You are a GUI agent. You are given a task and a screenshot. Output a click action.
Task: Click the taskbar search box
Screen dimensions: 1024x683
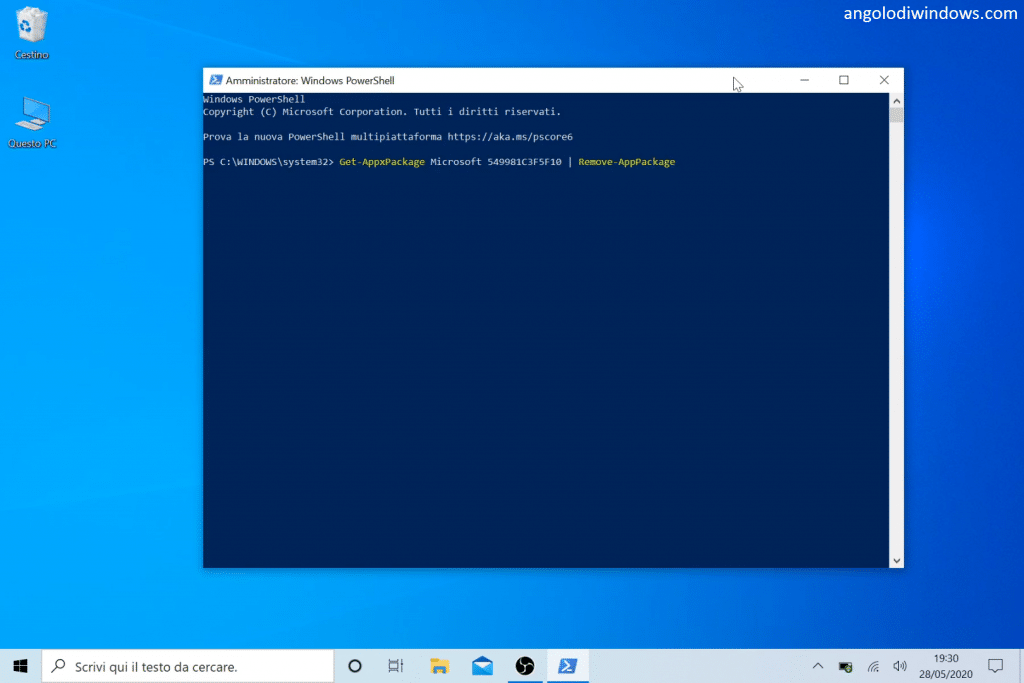pos(188,665)
